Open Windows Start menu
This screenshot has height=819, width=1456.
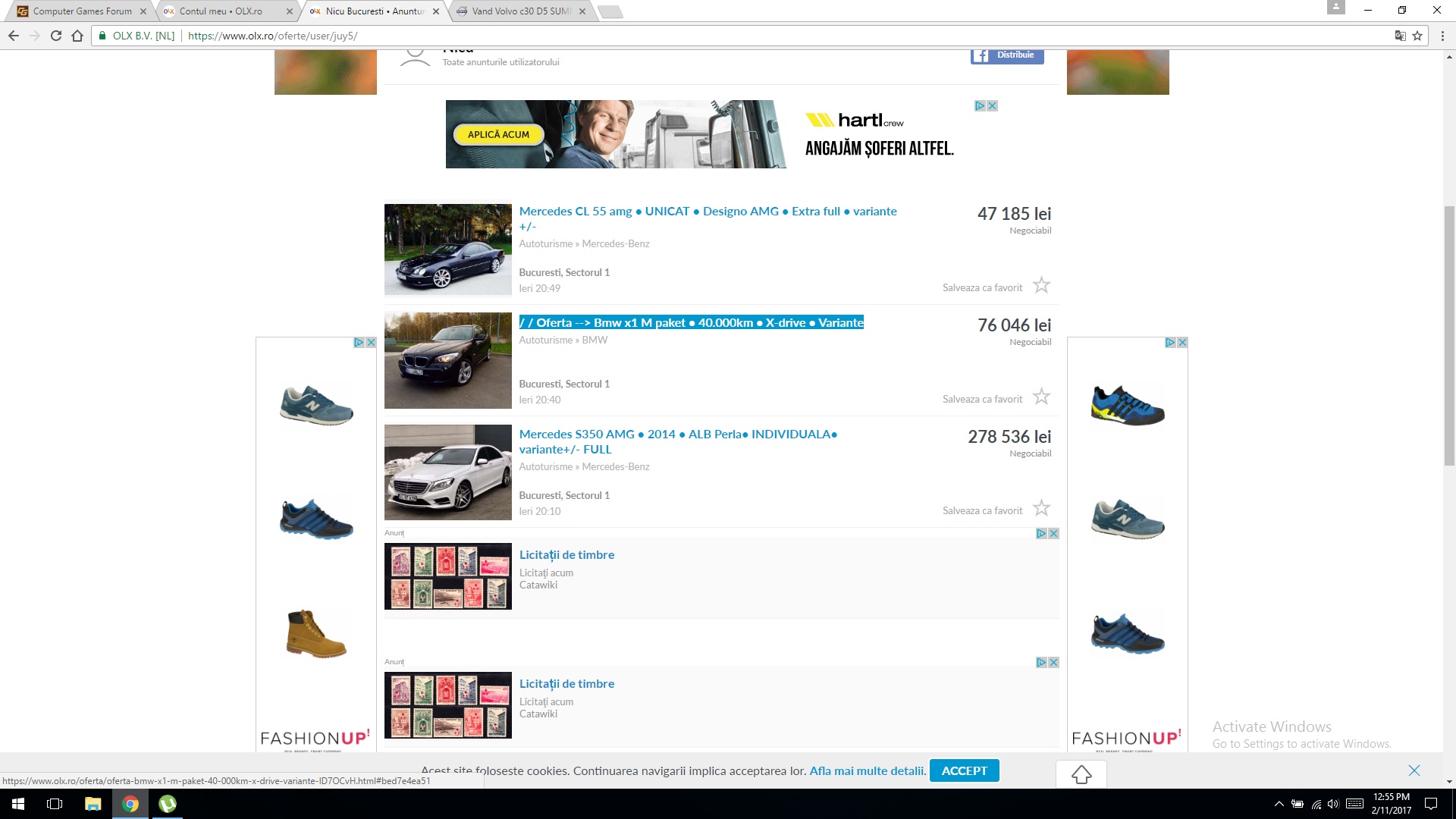tap(18, 804)
